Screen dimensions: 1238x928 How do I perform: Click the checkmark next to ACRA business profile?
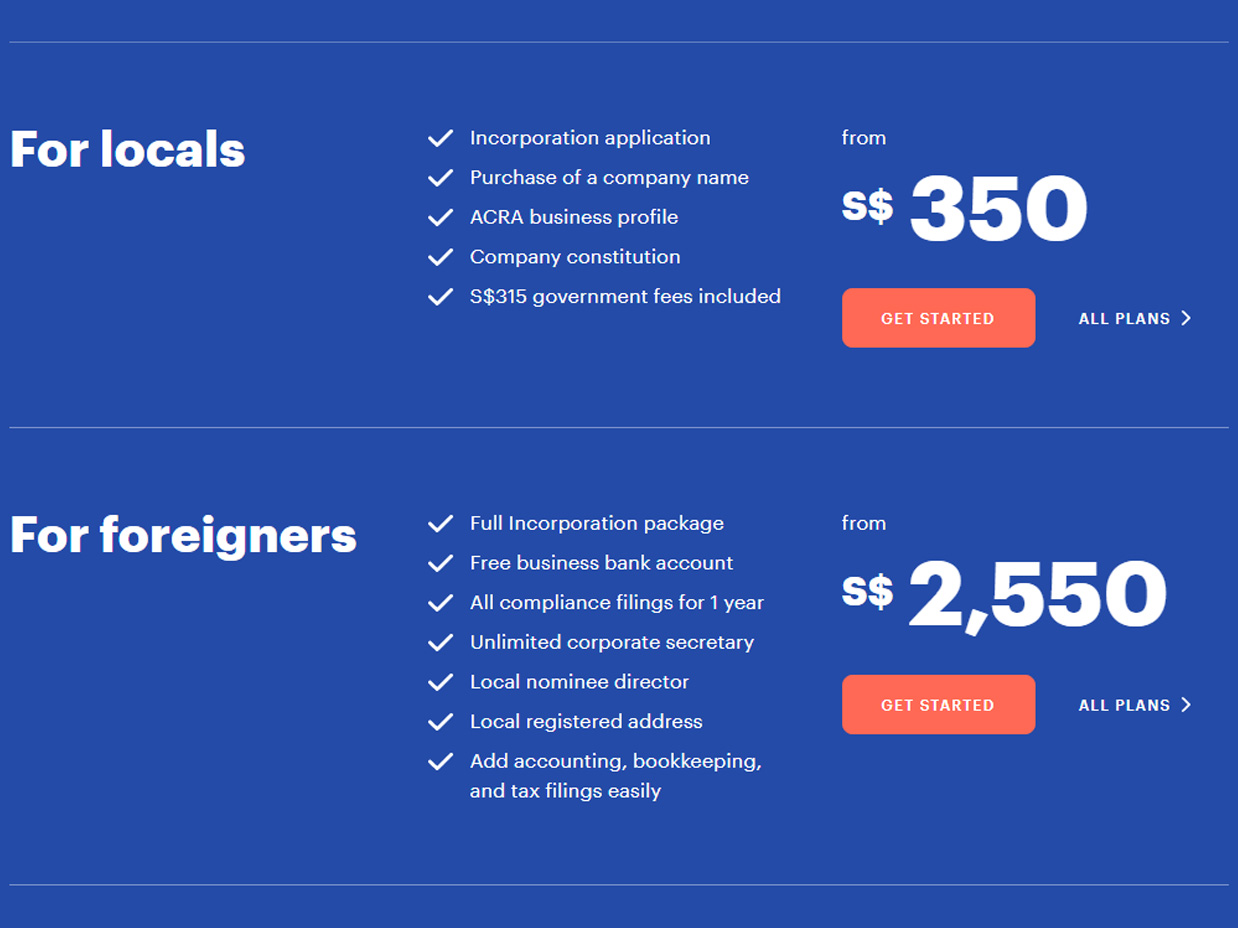[x=440, y=217]
